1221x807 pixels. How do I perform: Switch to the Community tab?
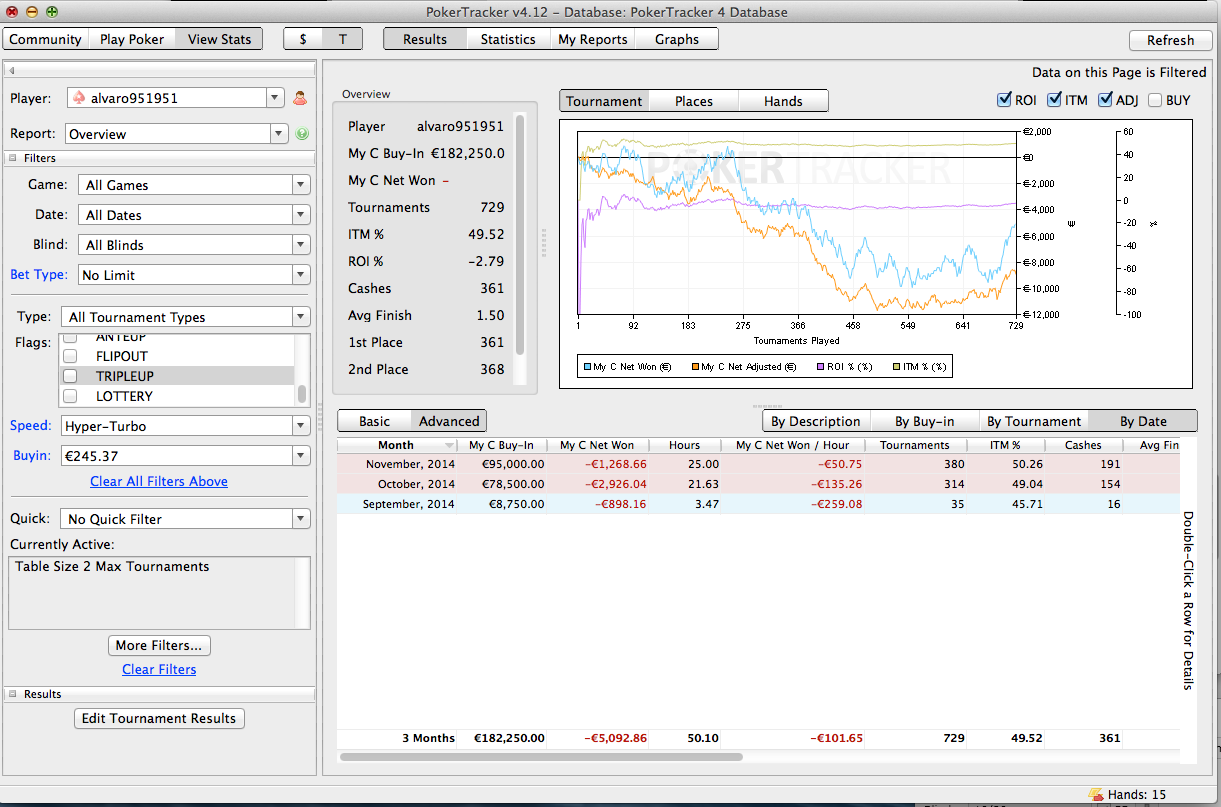tap(45, 39)
